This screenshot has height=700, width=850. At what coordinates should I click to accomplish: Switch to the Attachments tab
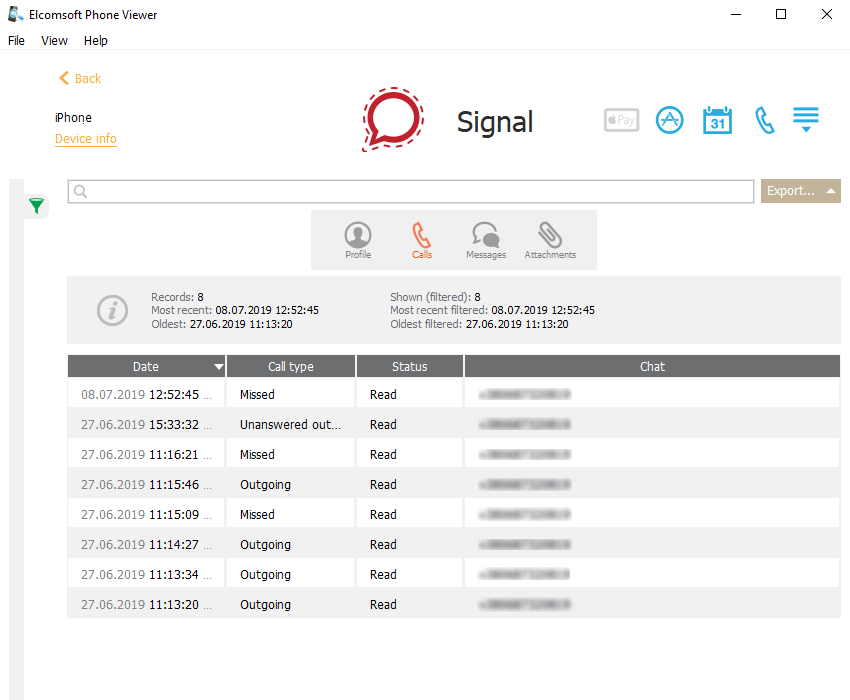(550, 240)
